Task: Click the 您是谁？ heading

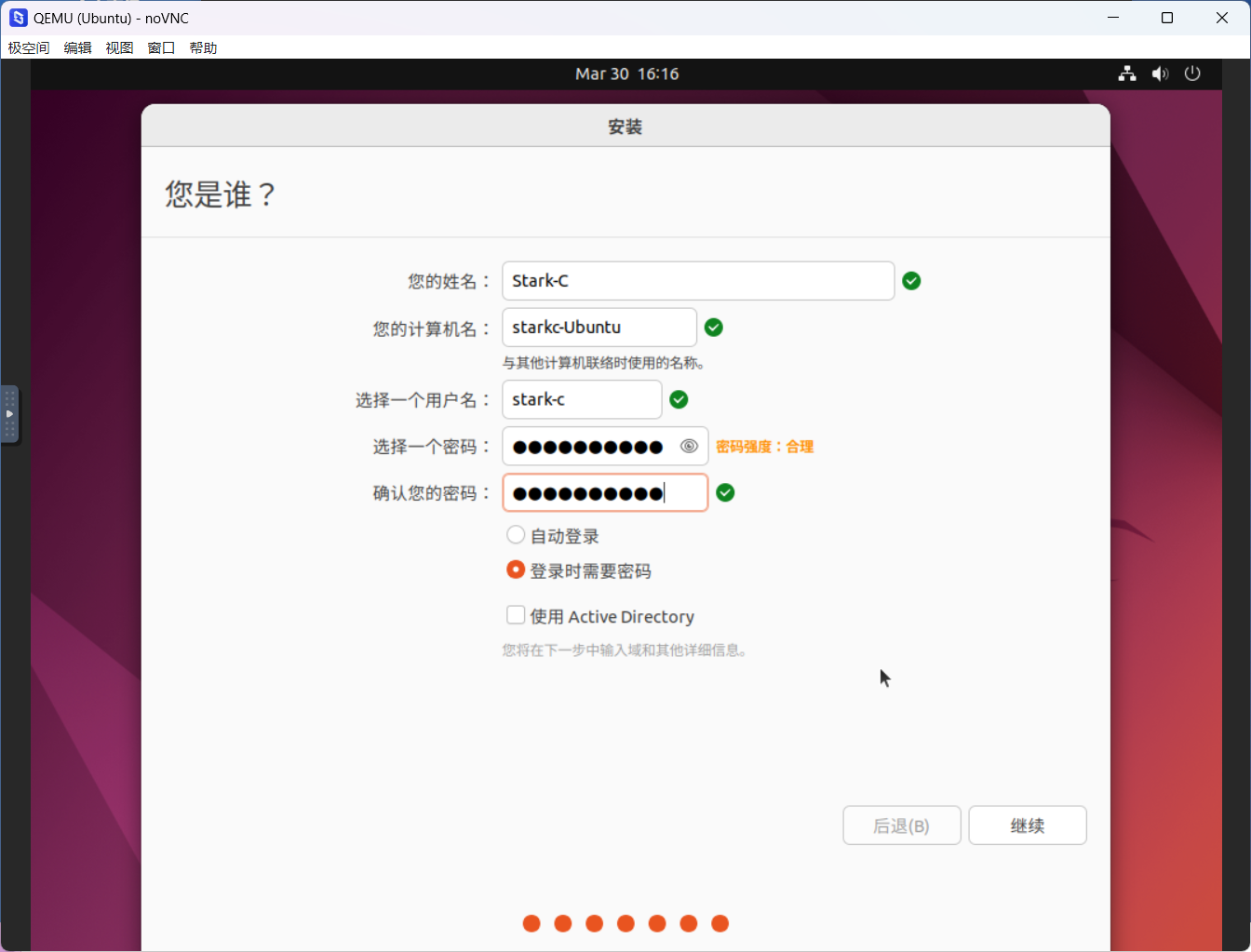Action: pyautogui.click(x=221, y=194)
